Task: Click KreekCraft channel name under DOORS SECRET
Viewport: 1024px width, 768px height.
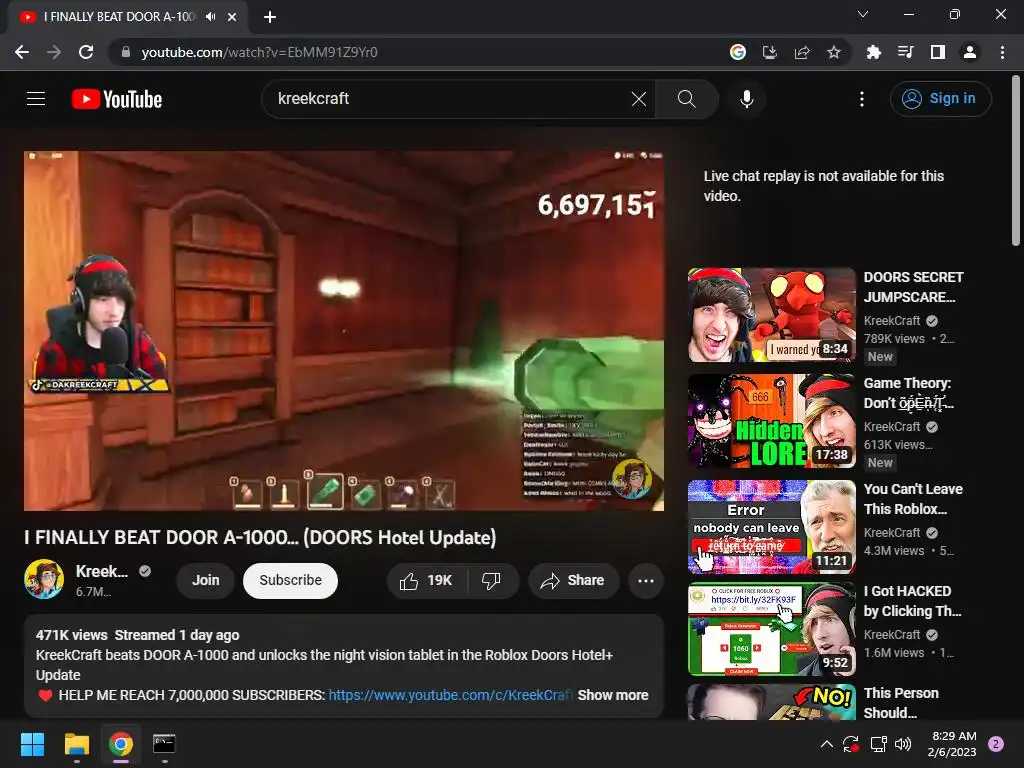Action: [x=891, y=321]
